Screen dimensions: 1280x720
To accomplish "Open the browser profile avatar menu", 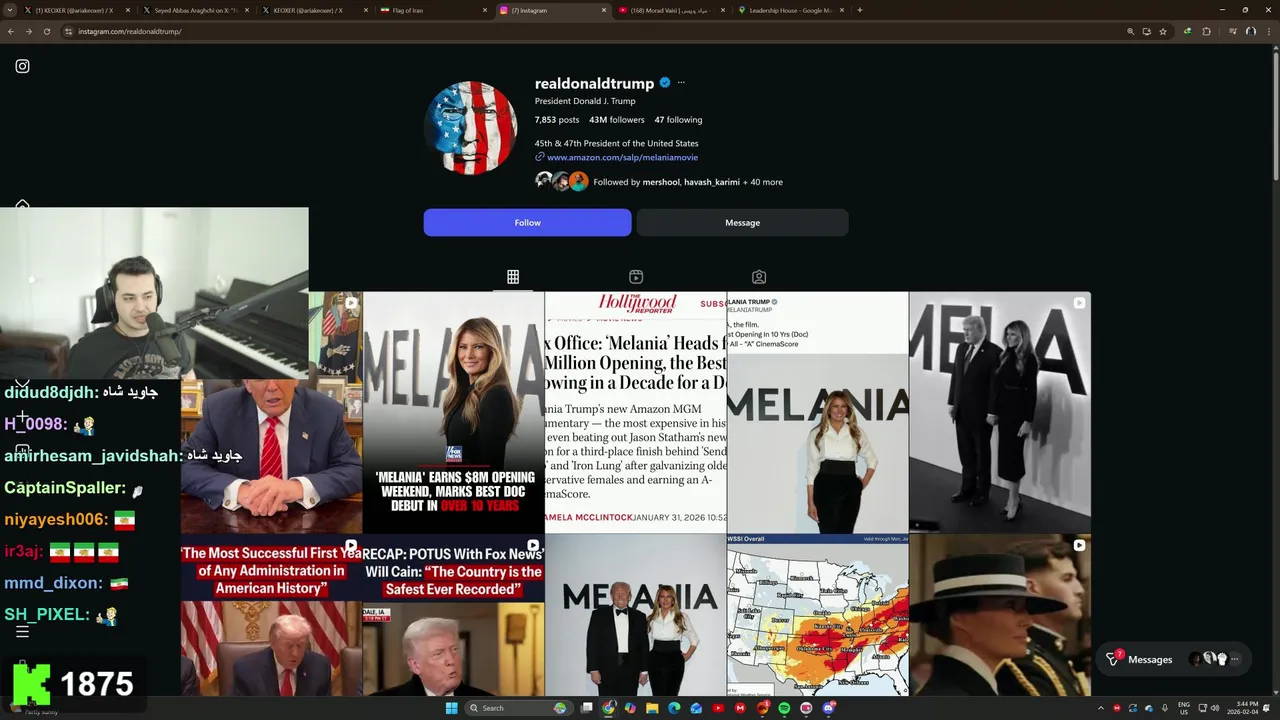I will [1251, 31].
